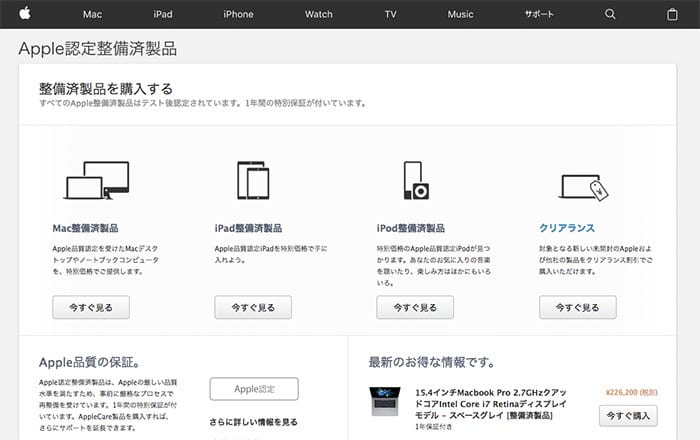Click the Mac desktop and laptop icon
This screenshot has width=700, height=440.
(97, 180)
